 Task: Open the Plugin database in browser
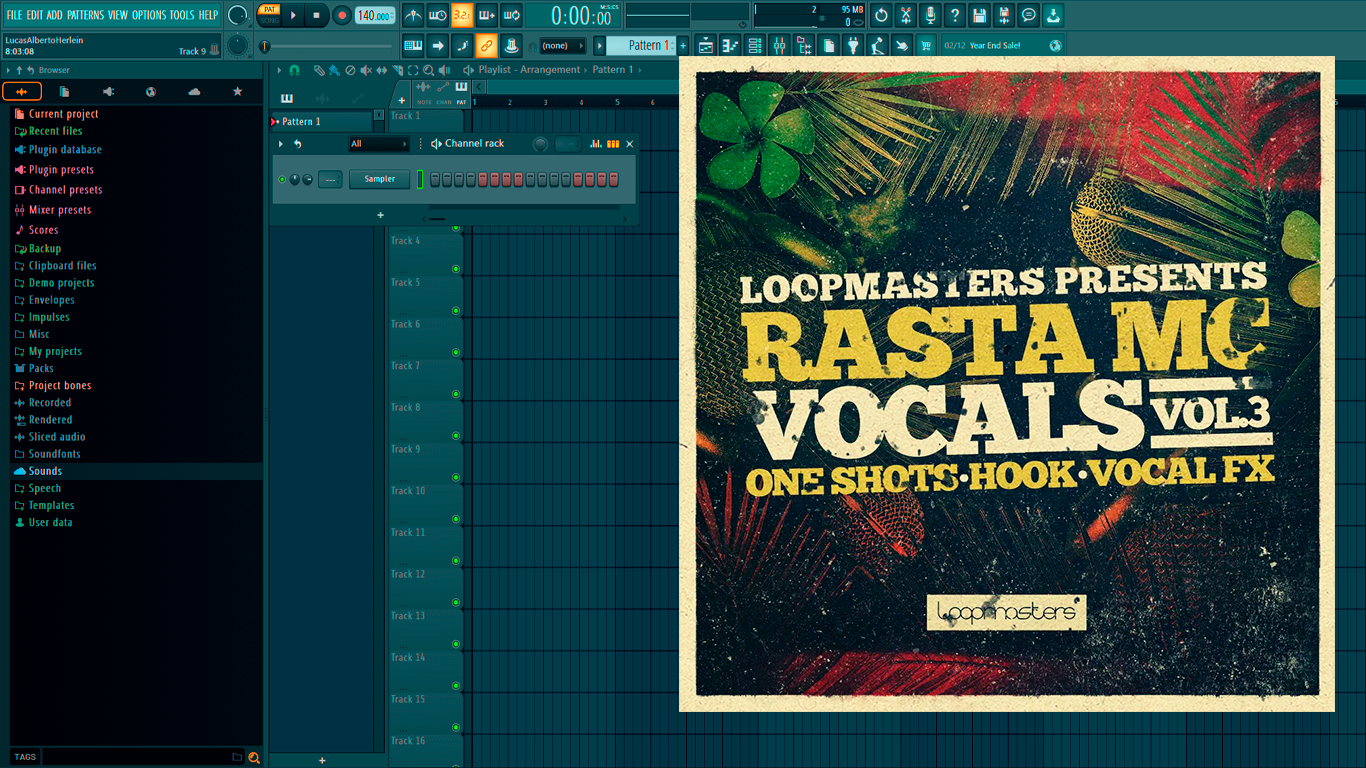[65, 150]
